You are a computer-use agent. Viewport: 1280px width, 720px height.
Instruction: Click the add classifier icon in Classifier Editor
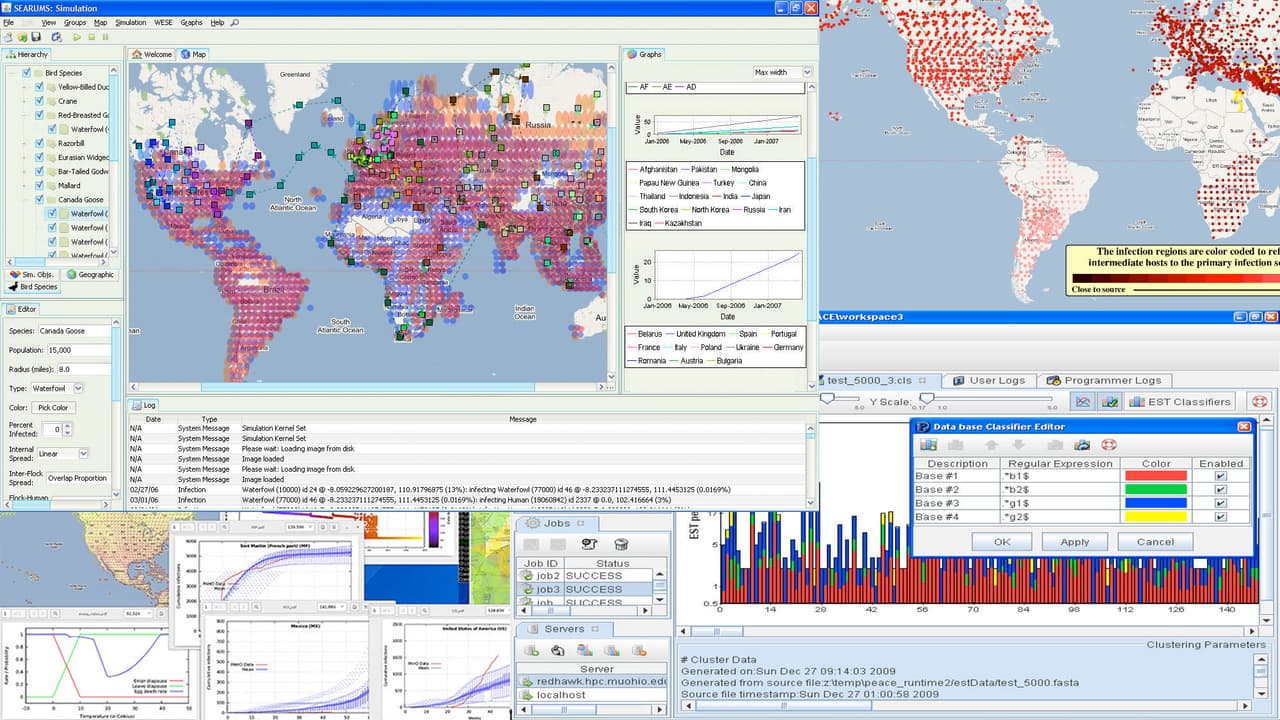(x=928, y=444)
